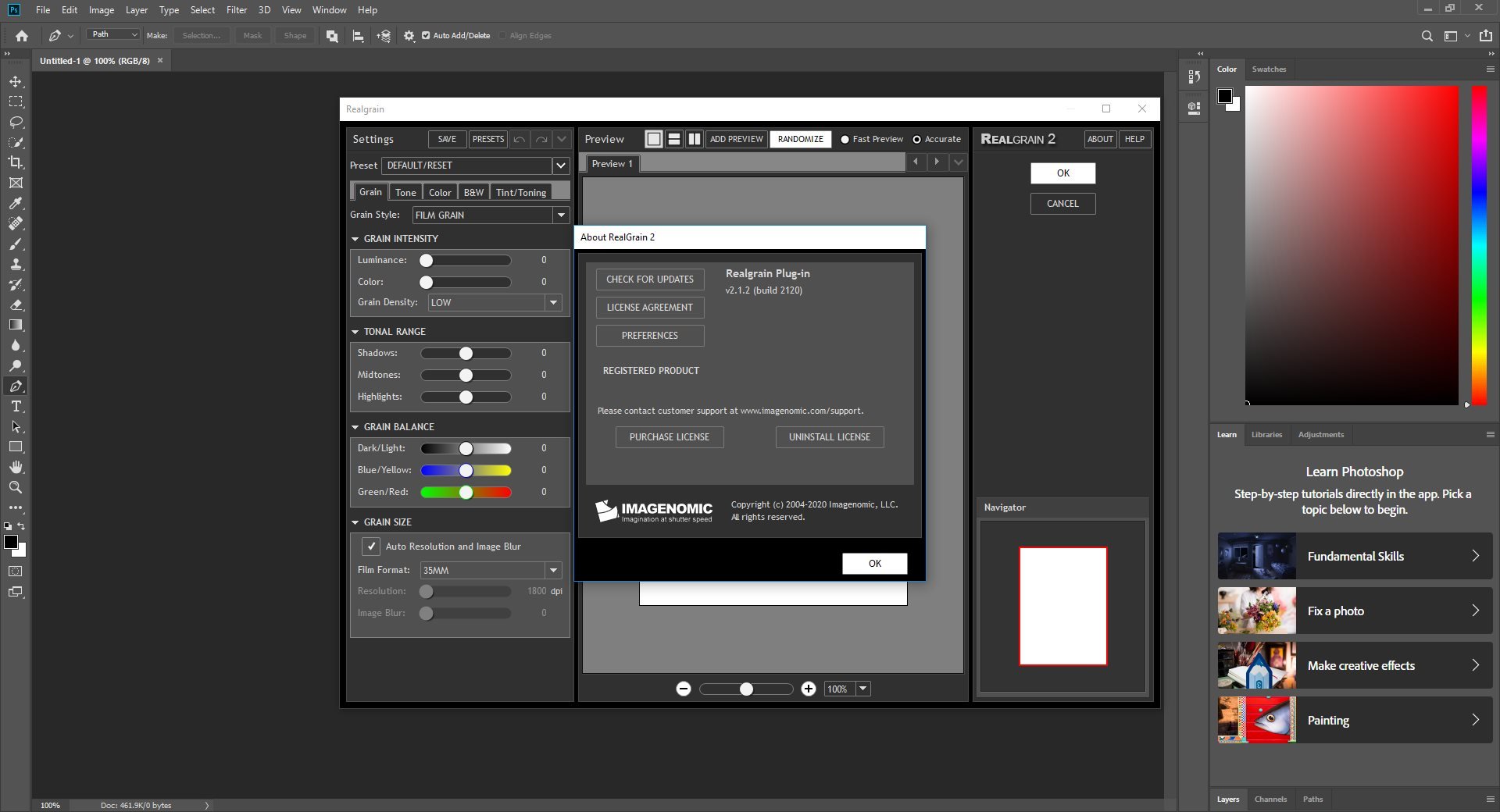Collapse GRAIN BALANCE section
The width and height of the screenshot is (1500, 812).
[355, 427]
